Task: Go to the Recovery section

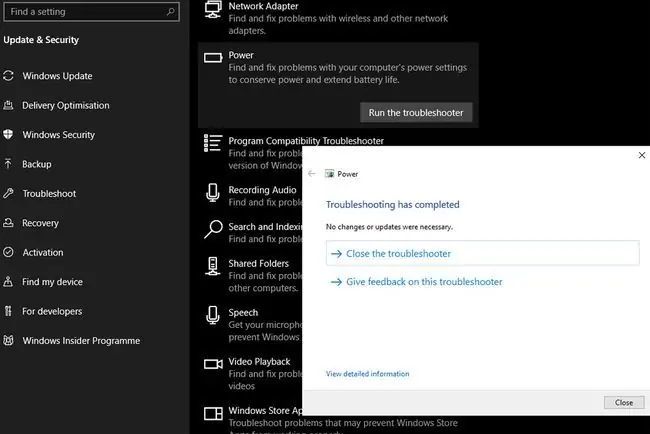Action: (40, 223)
